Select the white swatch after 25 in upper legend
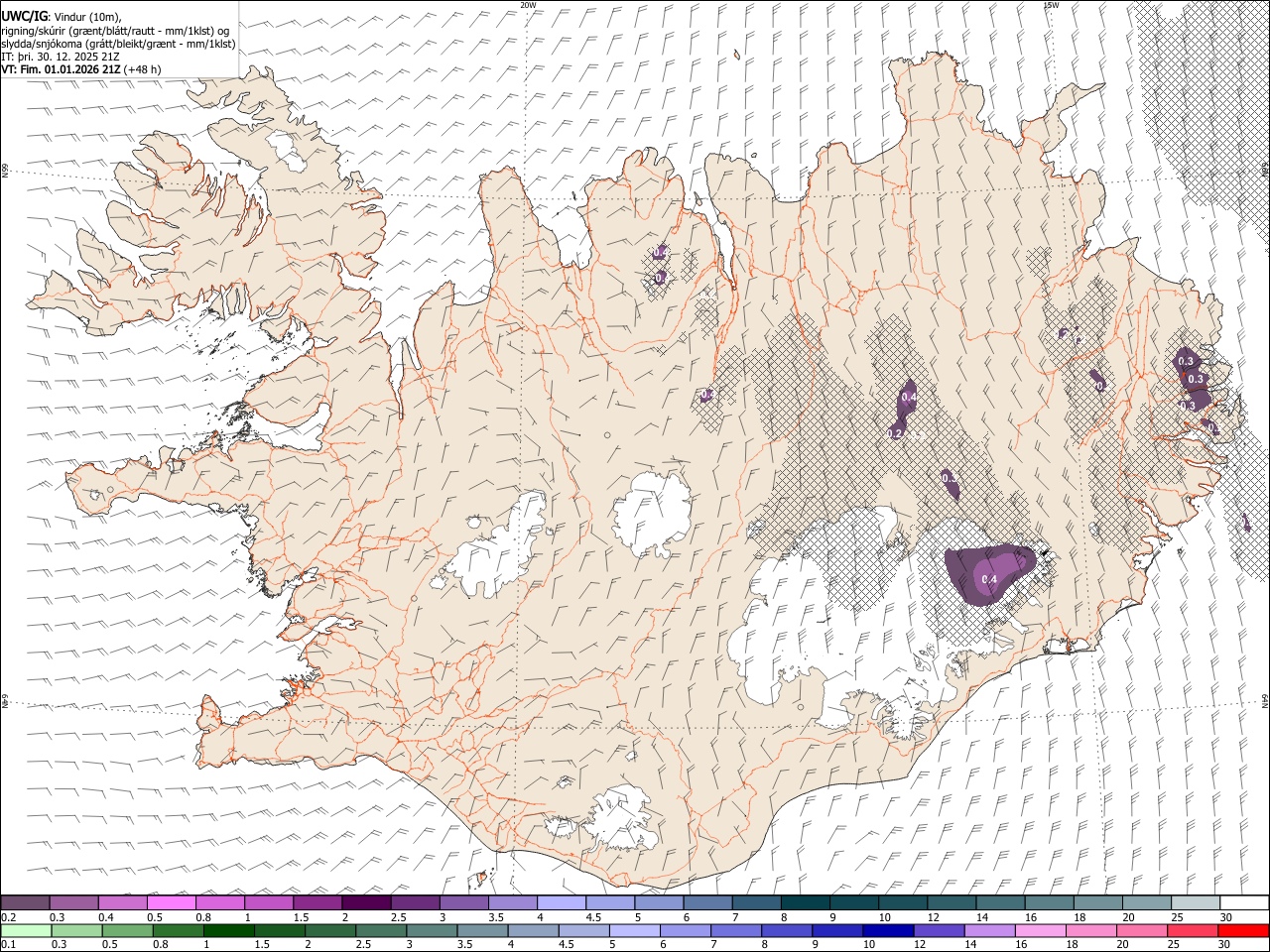The width and height of the screenshot is (1270, 952). (1243, 902)
